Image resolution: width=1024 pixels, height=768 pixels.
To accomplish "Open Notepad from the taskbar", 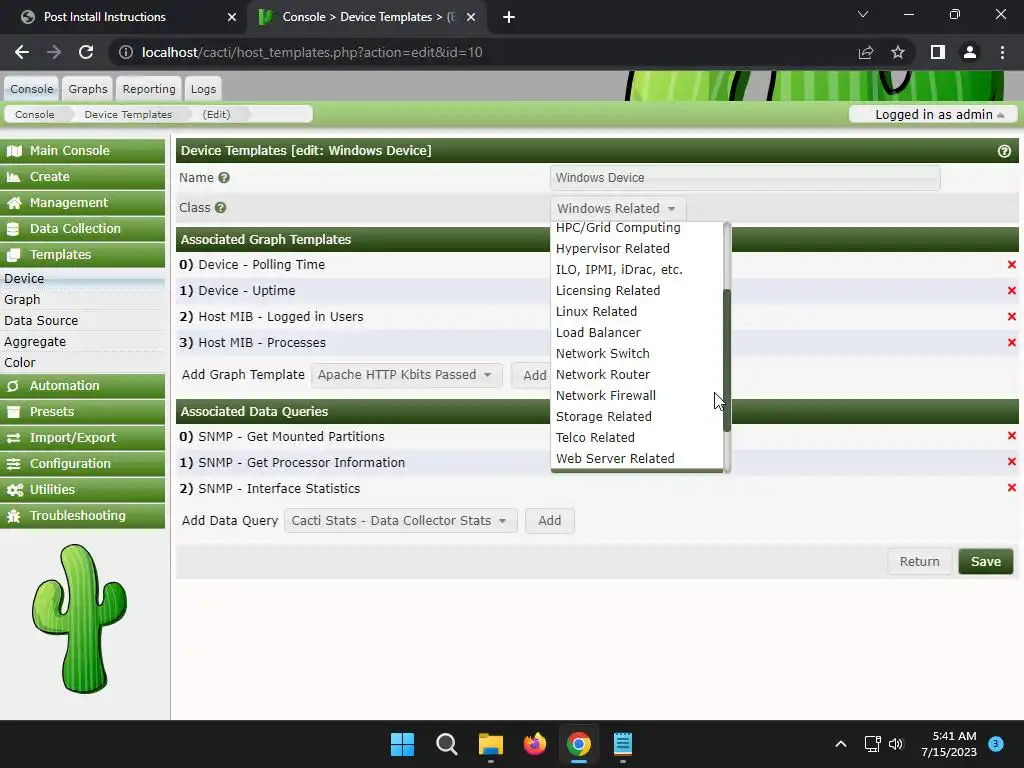I will [x=622, y=744].
